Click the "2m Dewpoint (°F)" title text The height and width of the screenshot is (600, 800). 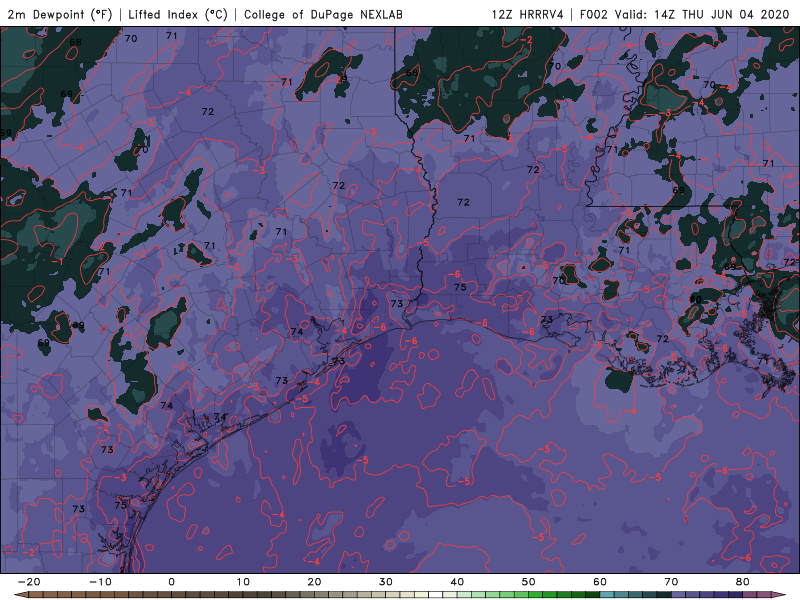click(59, 14)
